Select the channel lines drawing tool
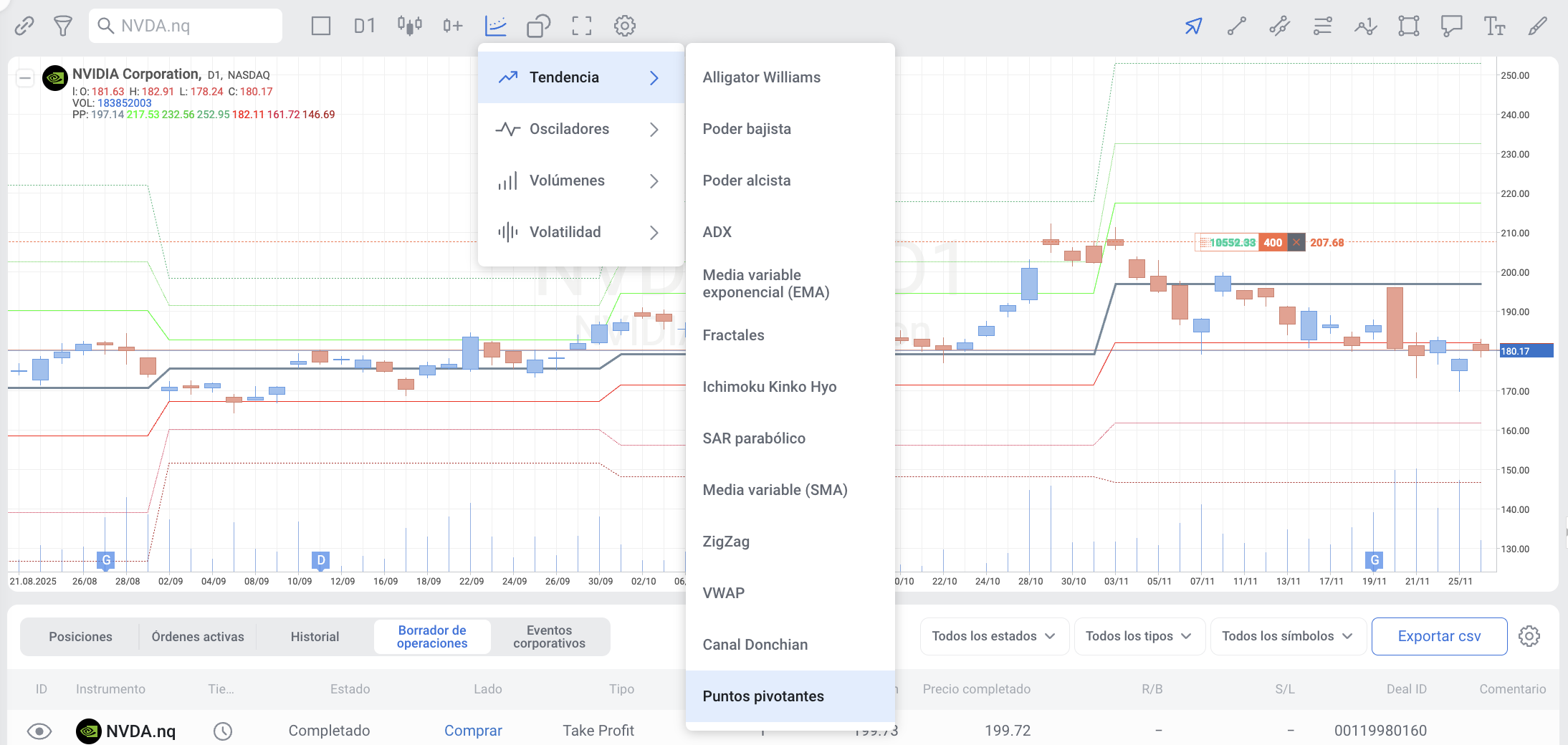Screen dimensions: 1568x745 [1280, 27]
